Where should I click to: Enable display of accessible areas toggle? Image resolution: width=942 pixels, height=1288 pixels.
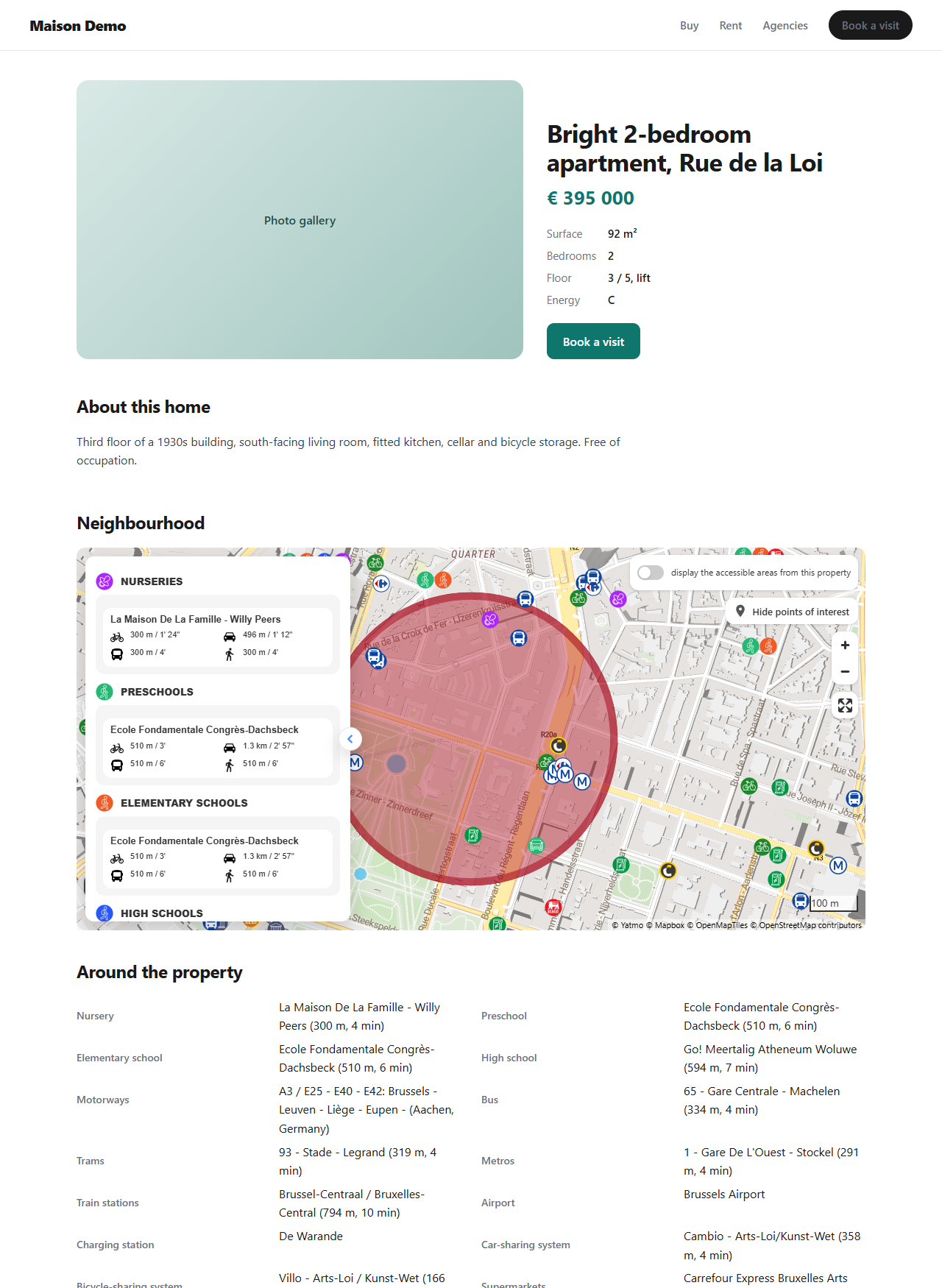pos(651,573)
